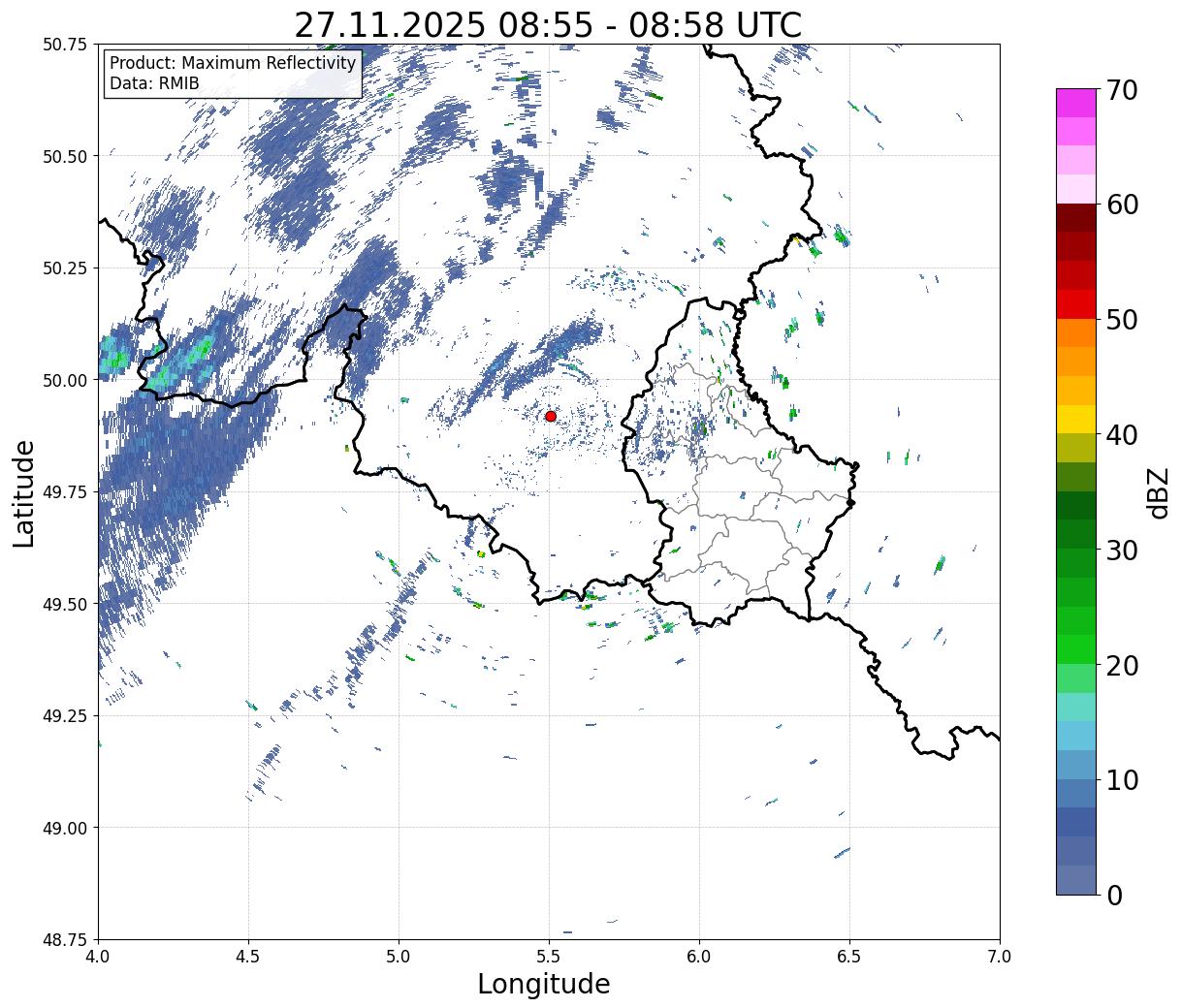Click the 'Latitude' axis label

[24, 492]
